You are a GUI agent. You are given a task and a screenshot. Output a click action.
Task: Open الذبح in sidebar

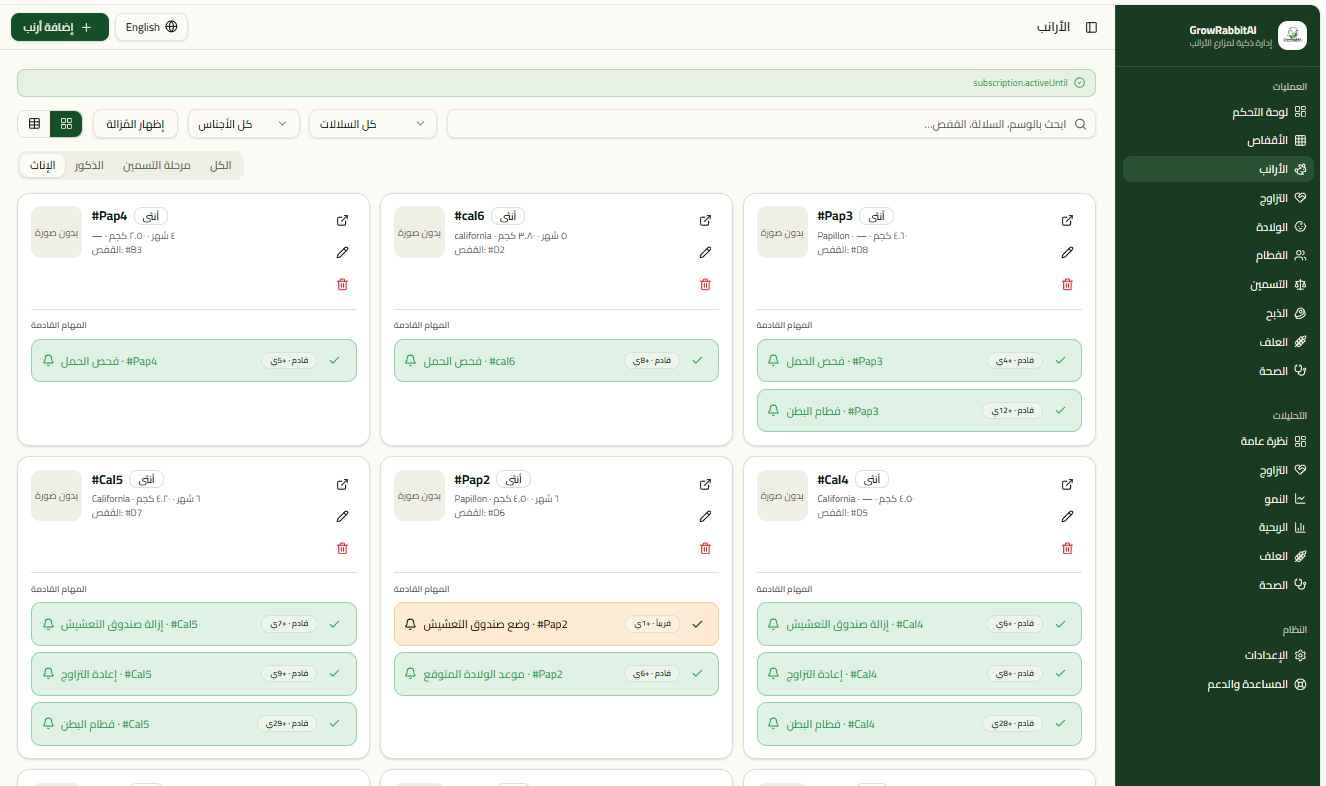(1218, 313)
